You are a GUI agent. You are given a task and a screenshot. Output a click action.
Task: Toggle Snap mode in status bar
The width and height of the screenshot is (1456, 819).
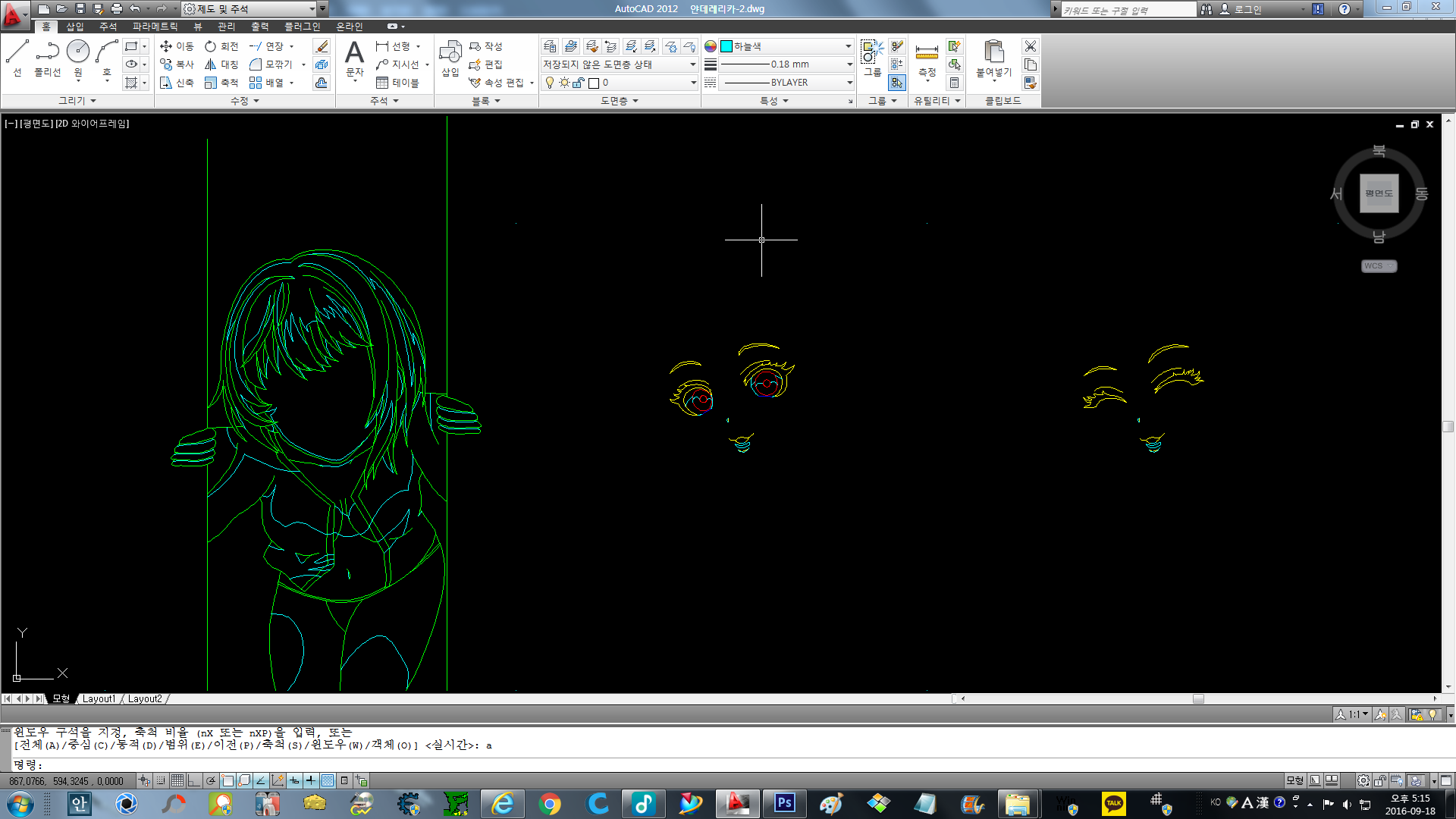[161, 780]
